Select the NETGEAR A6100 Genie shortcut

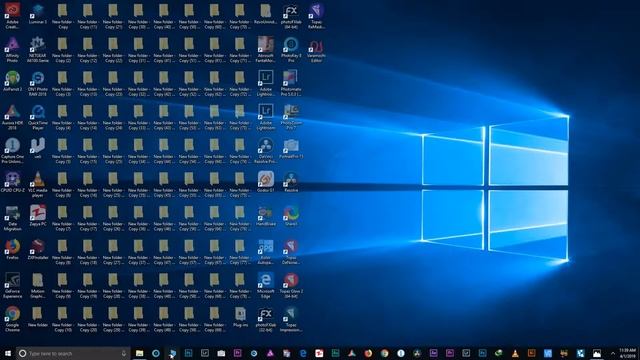coord(38,49)
